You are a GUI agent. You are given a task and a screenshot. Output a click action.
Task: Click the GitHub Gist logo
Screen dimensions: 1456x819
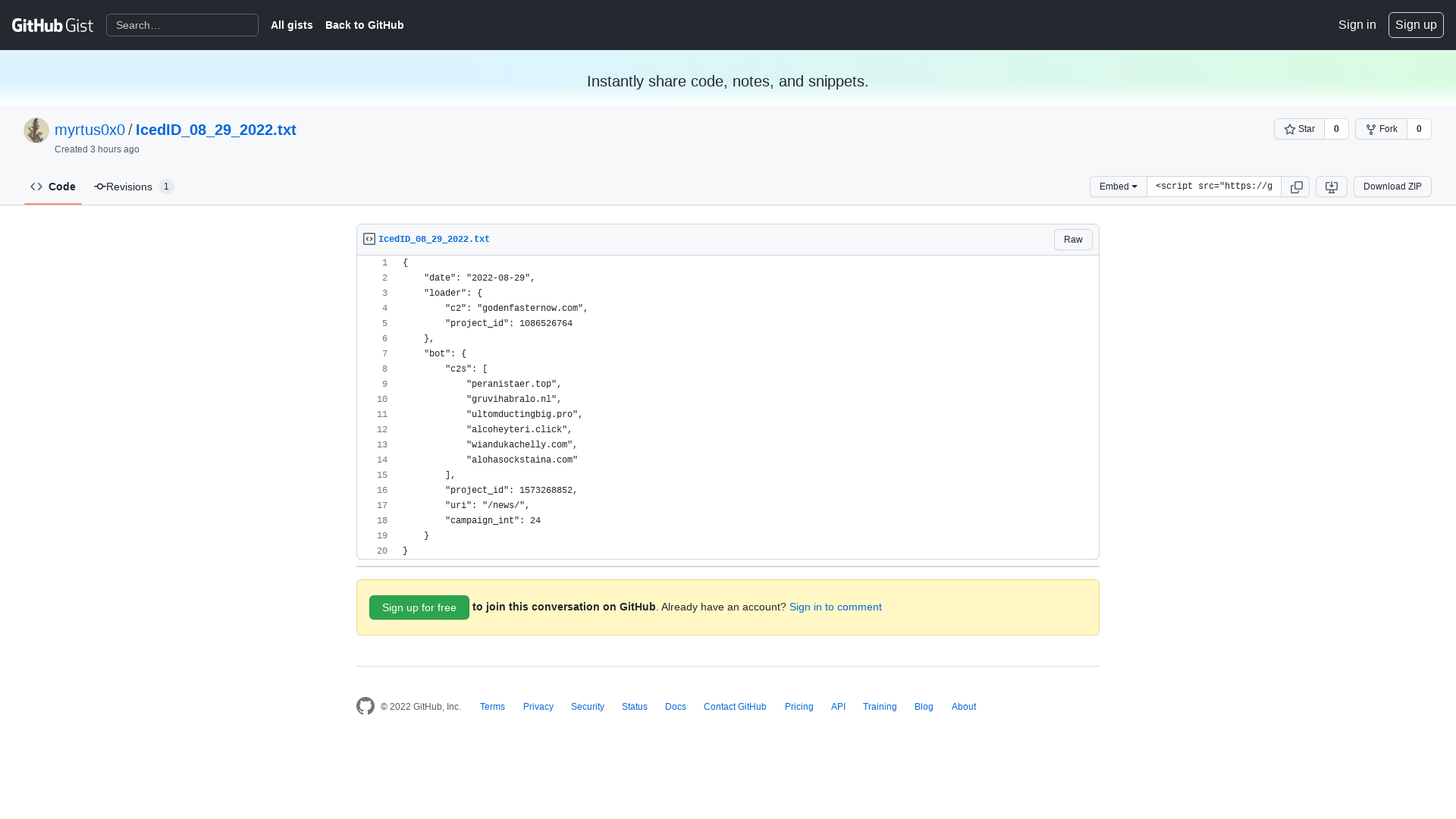[52, 24]
